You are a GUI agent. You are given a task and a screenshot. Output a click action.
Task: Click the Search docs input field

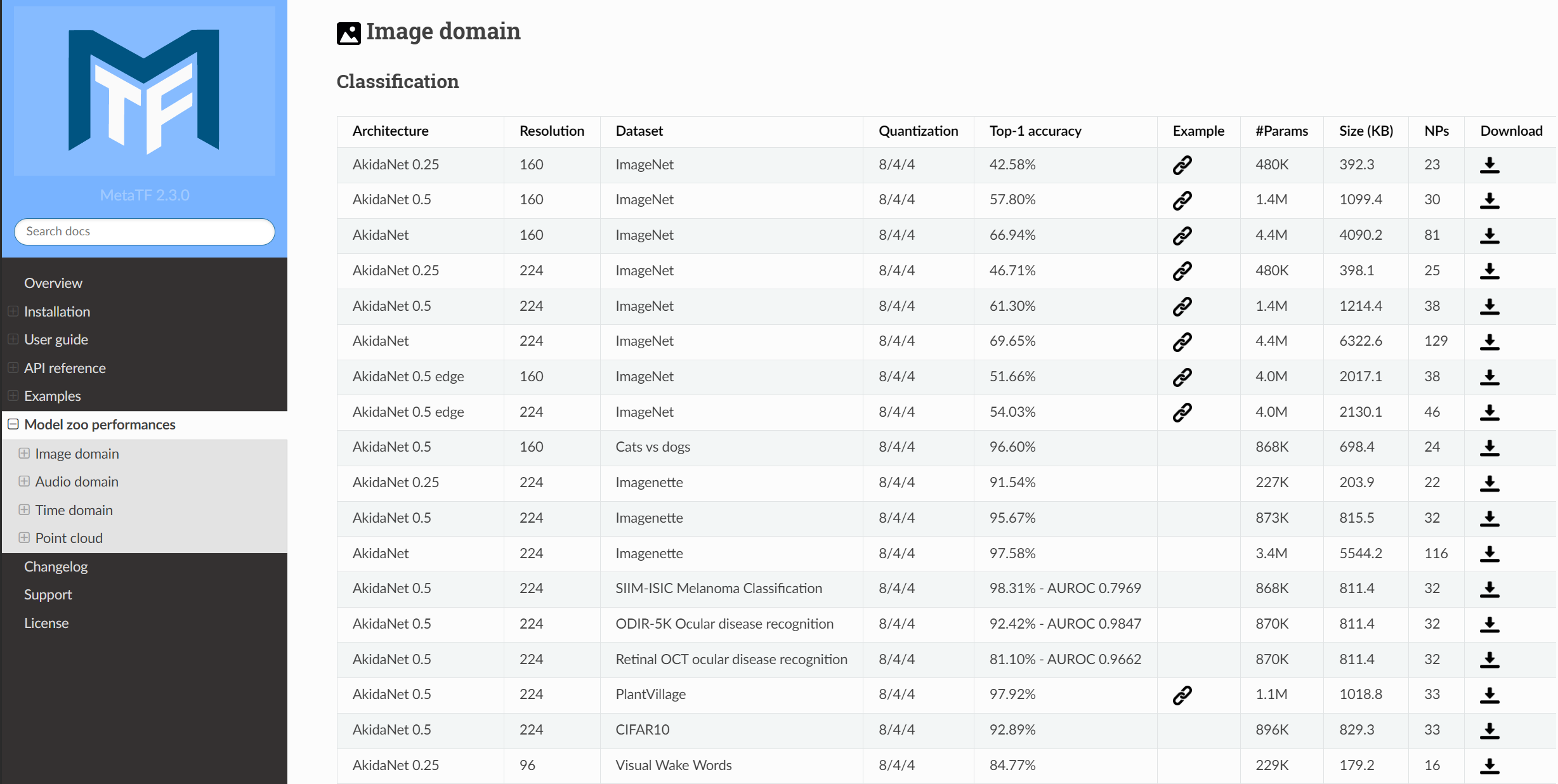(144, 232)
